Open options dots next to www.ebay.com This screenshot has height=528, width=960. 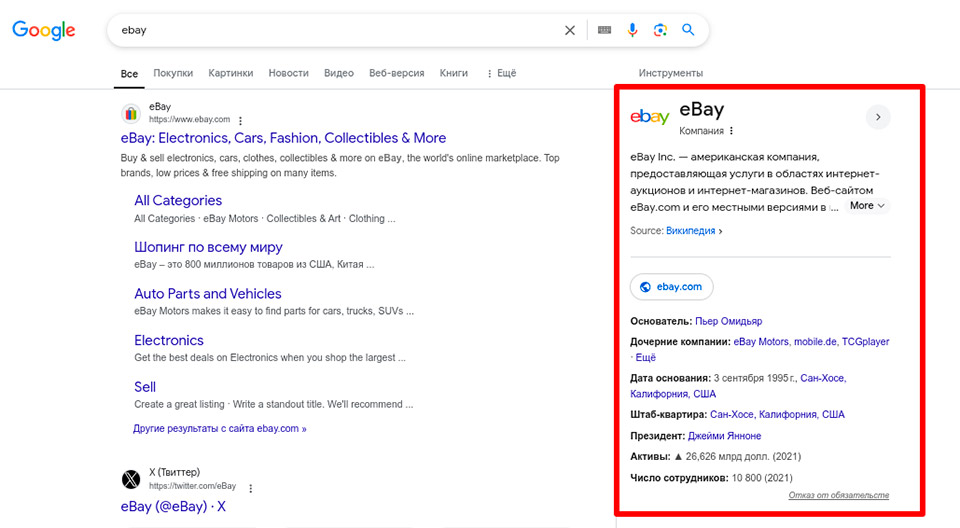pos(241,121)
